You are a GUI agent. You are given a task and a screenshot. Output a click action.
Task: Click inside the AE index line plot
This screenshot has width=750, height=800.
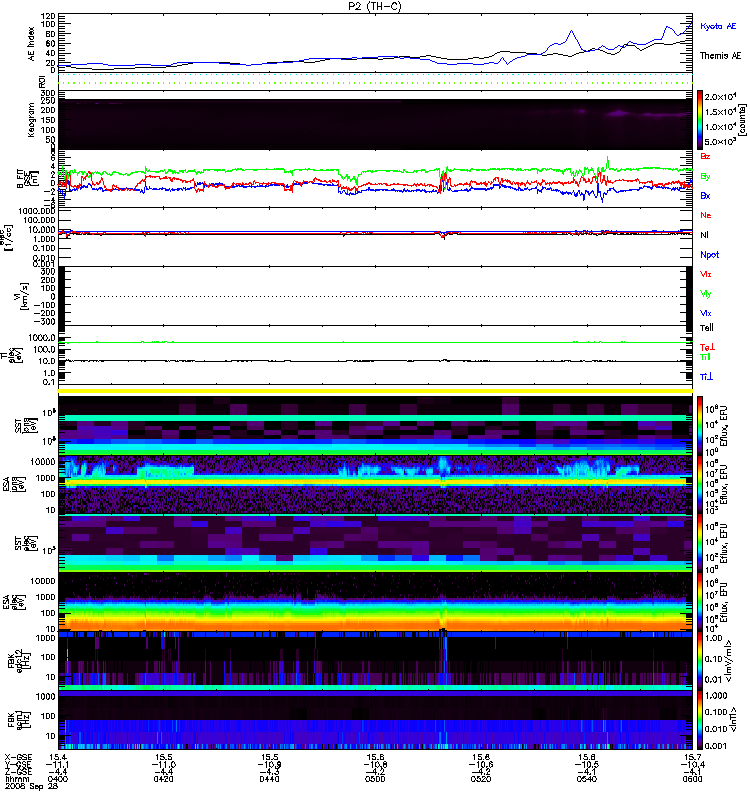(375, 43)
